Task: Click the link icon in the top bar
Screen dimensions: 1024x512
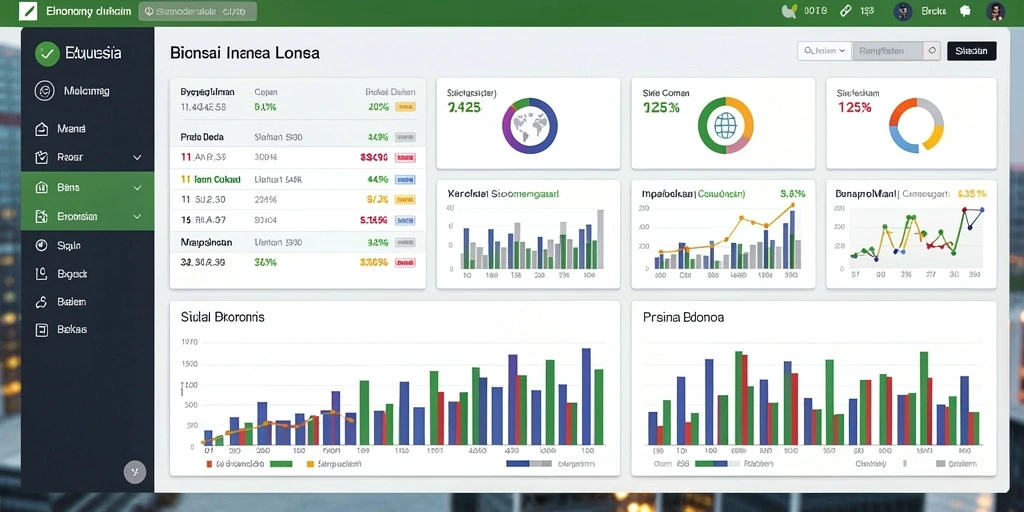Action: coord(845,11)
